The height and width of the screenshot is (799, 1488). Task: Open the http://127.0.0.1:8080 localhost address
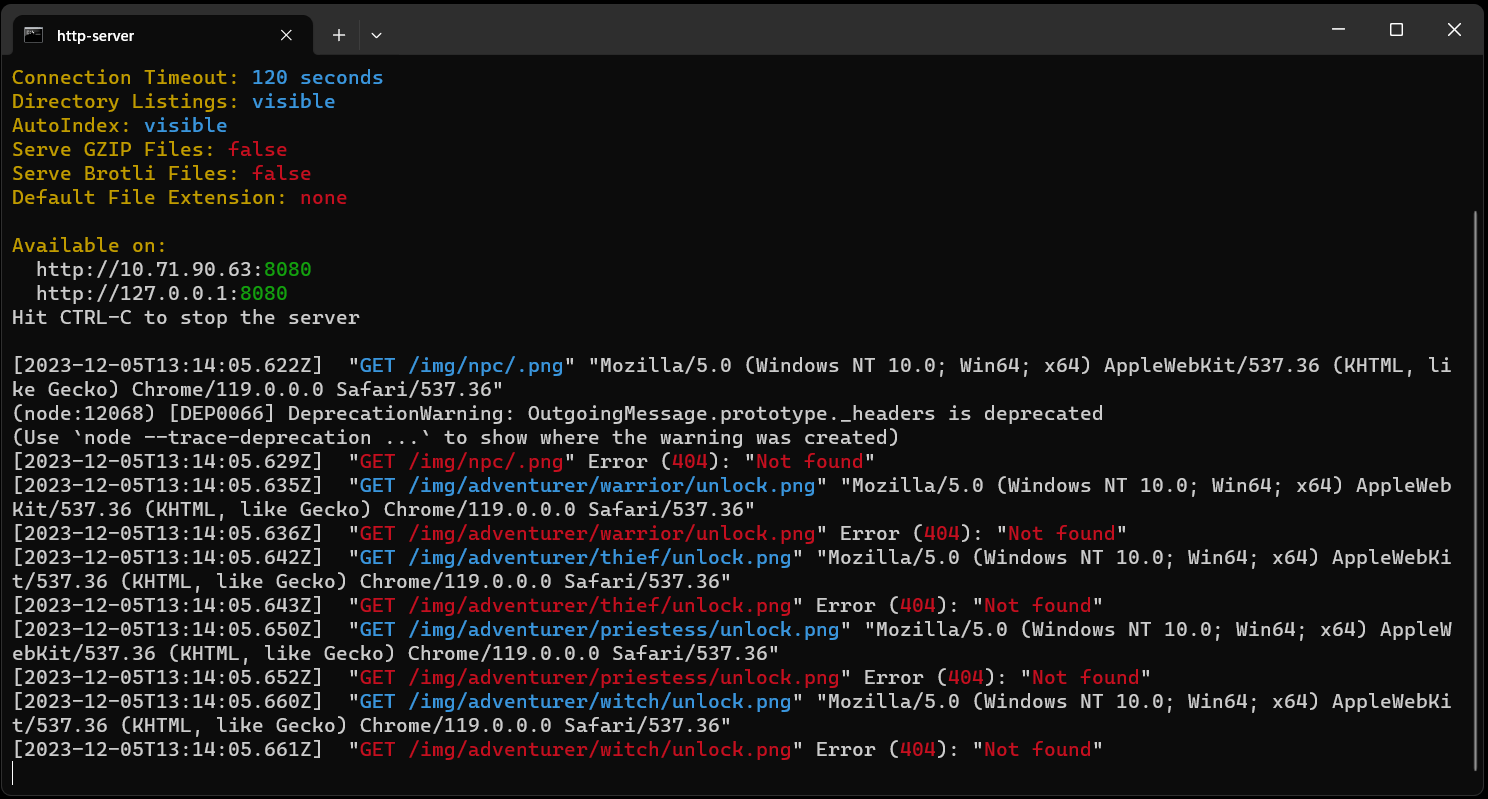coord(162,294)
